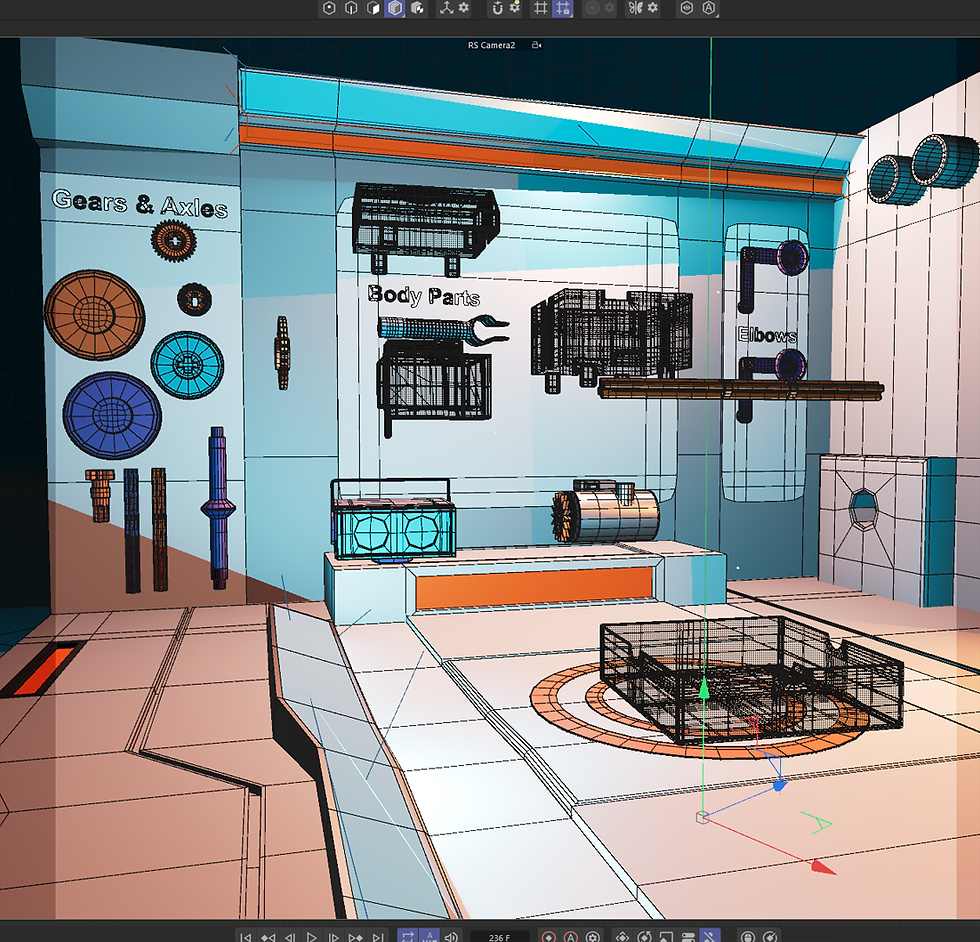
Task: Click the hexagon A solo icon
Action: [709, 8]
